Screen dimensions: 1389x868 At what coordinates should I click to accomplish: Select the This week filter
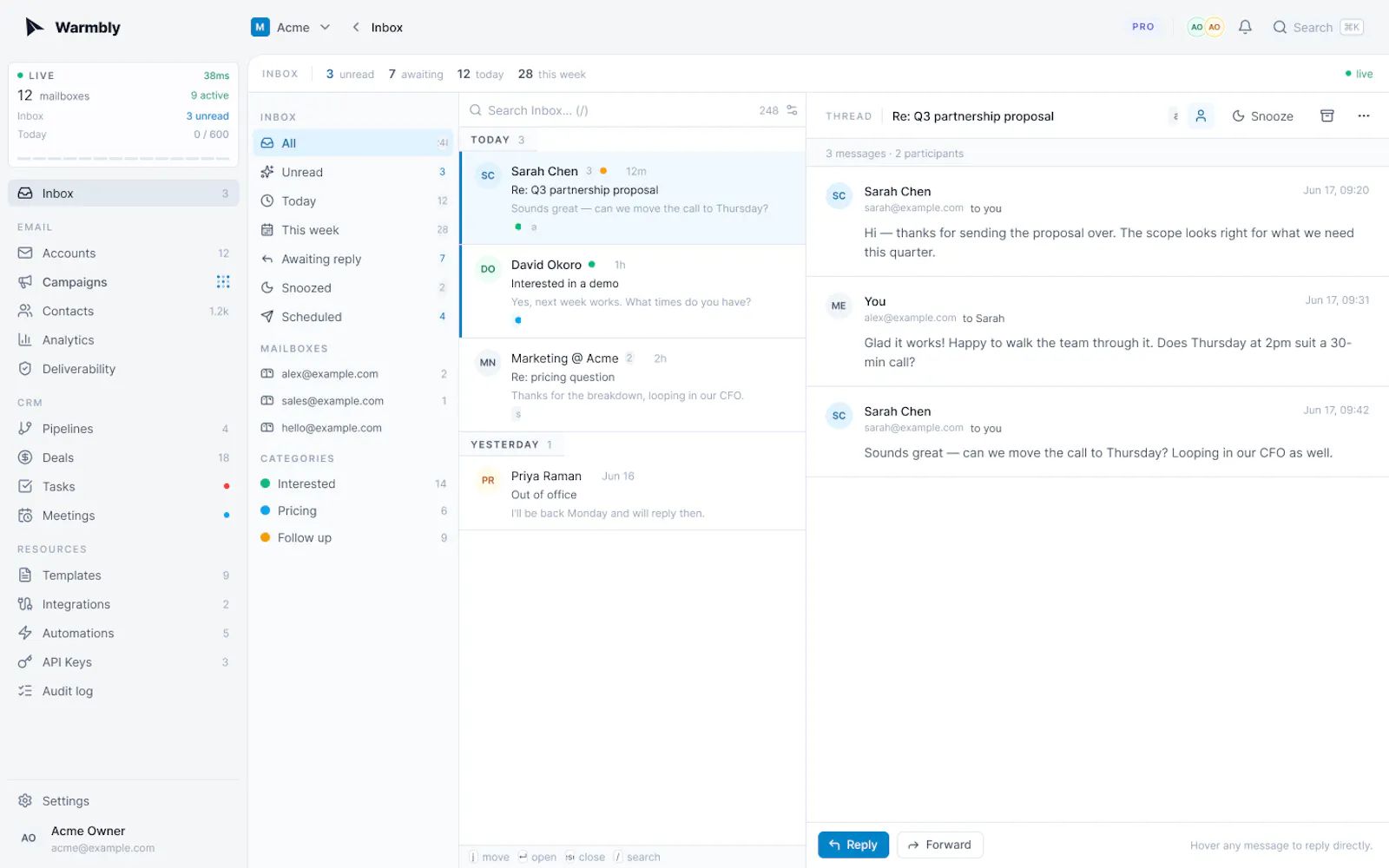coord(353,230)
